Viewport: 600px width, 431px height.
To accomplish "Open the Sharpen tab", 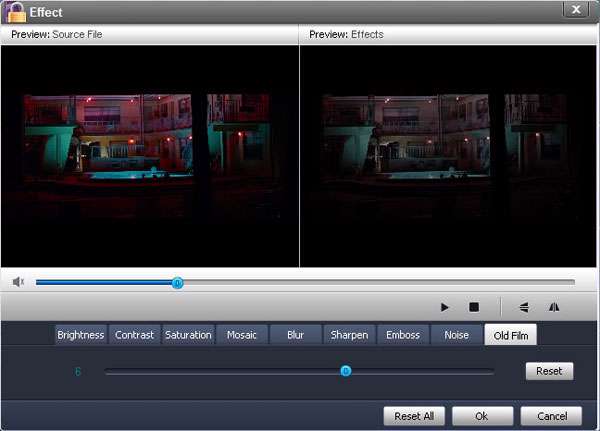I will point(349,335).
